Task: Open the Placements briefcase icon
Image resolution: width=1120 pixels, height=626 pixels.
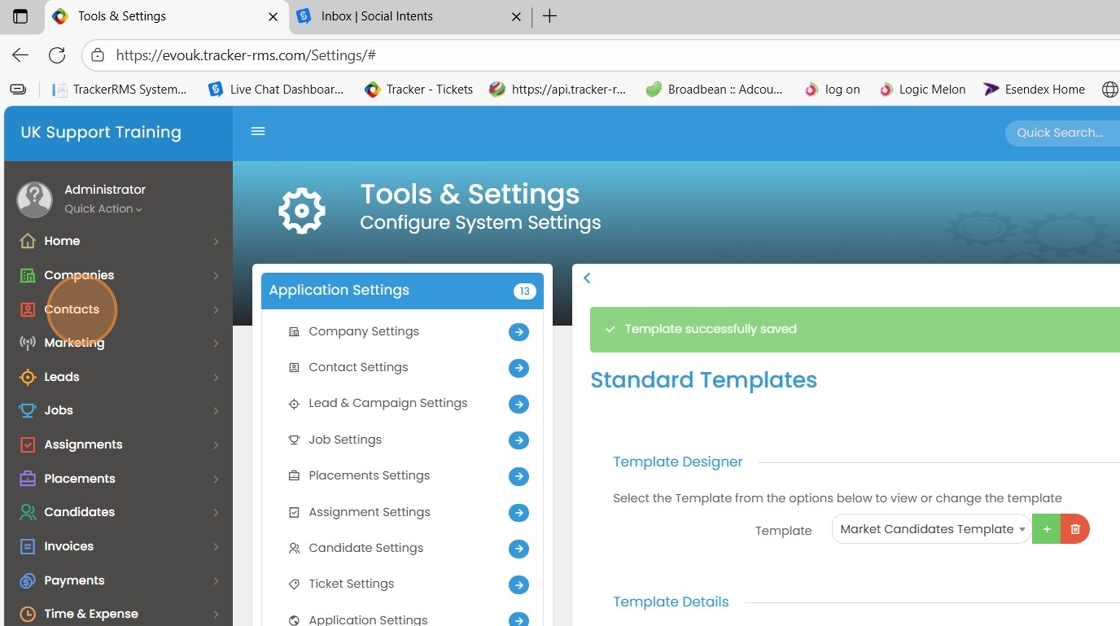Action: [x=27, y=478]
